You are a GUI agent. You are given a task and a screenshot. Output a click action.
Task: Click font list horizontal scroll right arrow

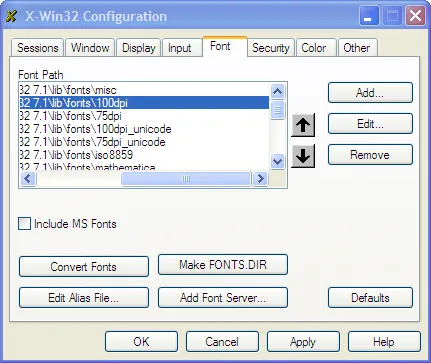260,179
